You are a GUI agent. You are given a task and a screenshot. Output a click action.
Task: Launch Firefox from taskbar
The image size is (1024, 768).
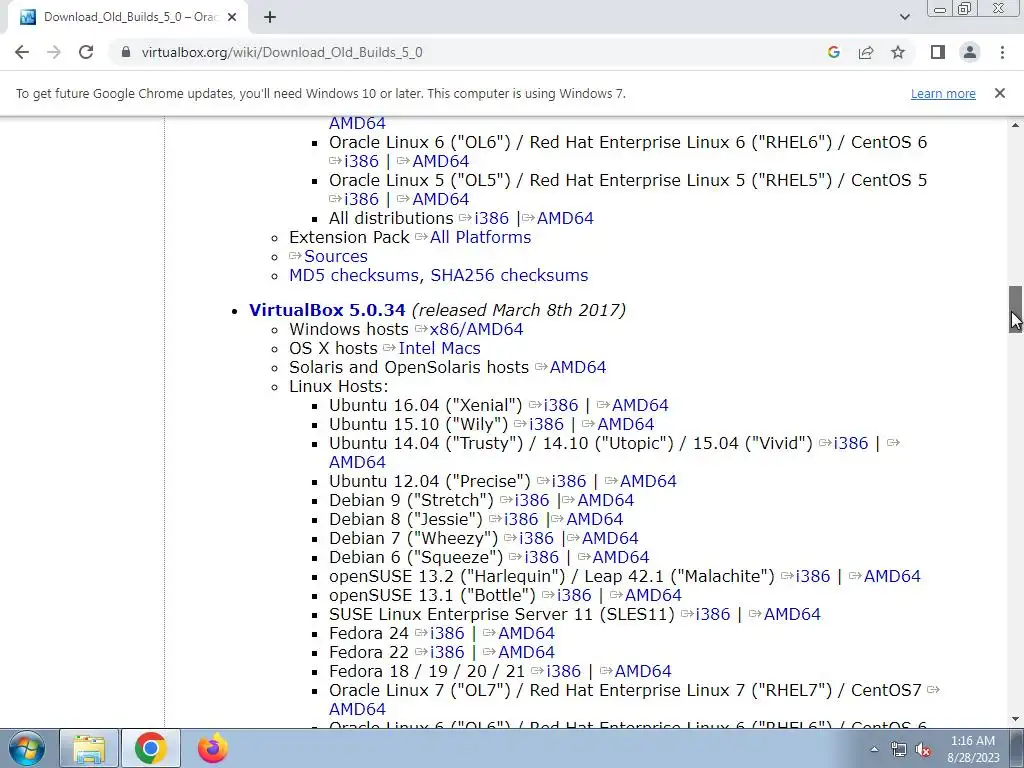click(x=212, y=748)
